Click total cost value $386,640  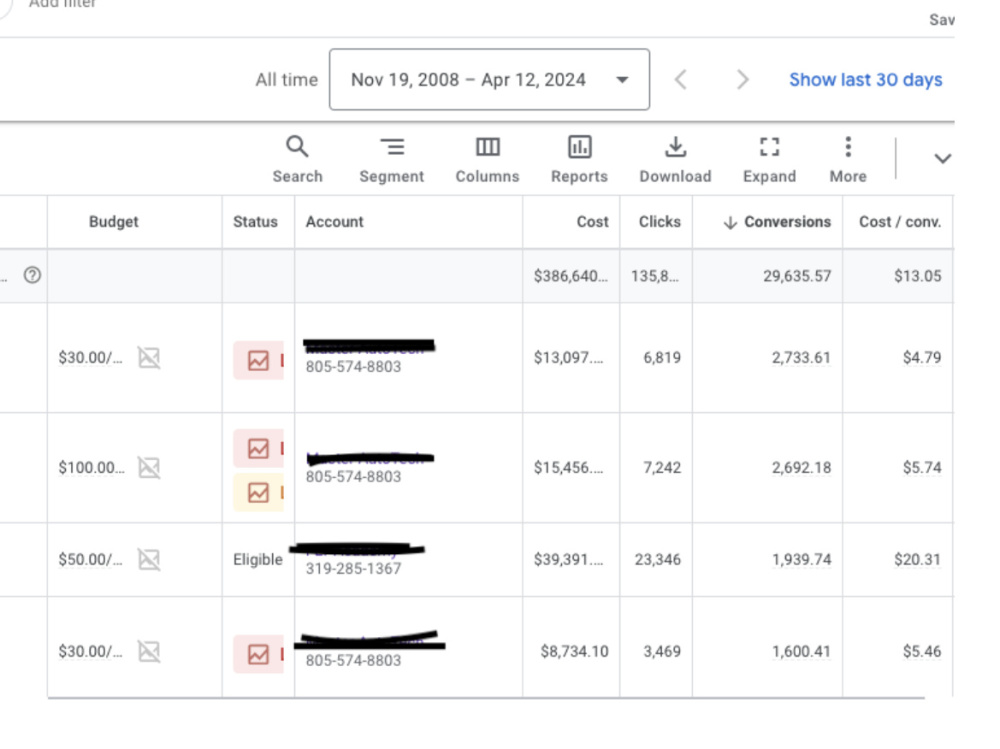pos(571,276)
